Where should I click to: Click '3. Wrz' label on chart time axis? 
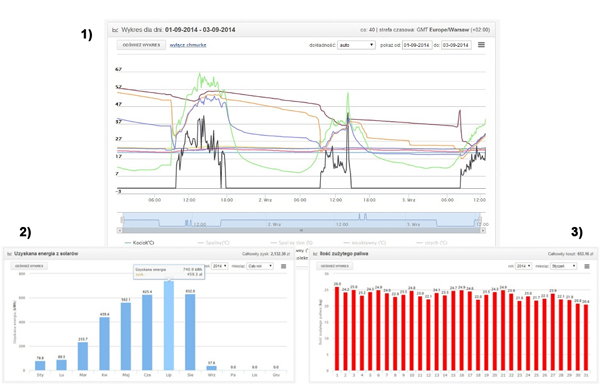[x=408, y=200]
